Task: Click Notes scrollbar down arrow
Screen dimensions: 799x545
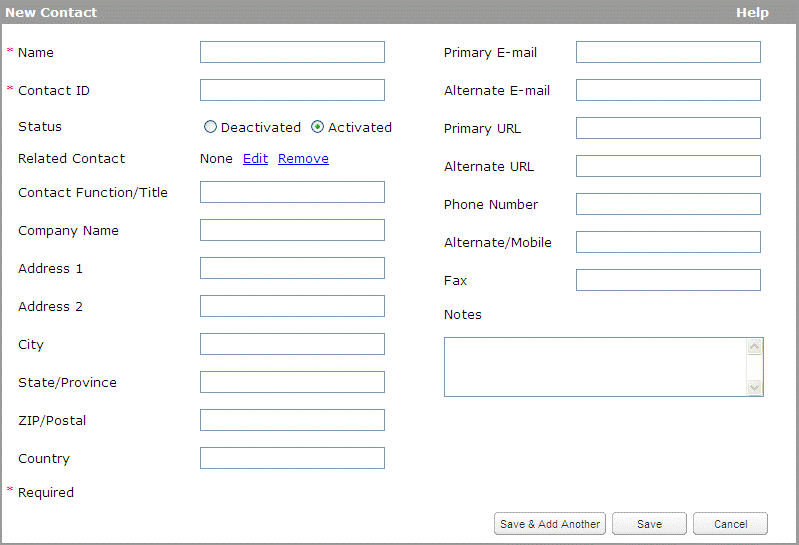Action: (x=754, y=387)
